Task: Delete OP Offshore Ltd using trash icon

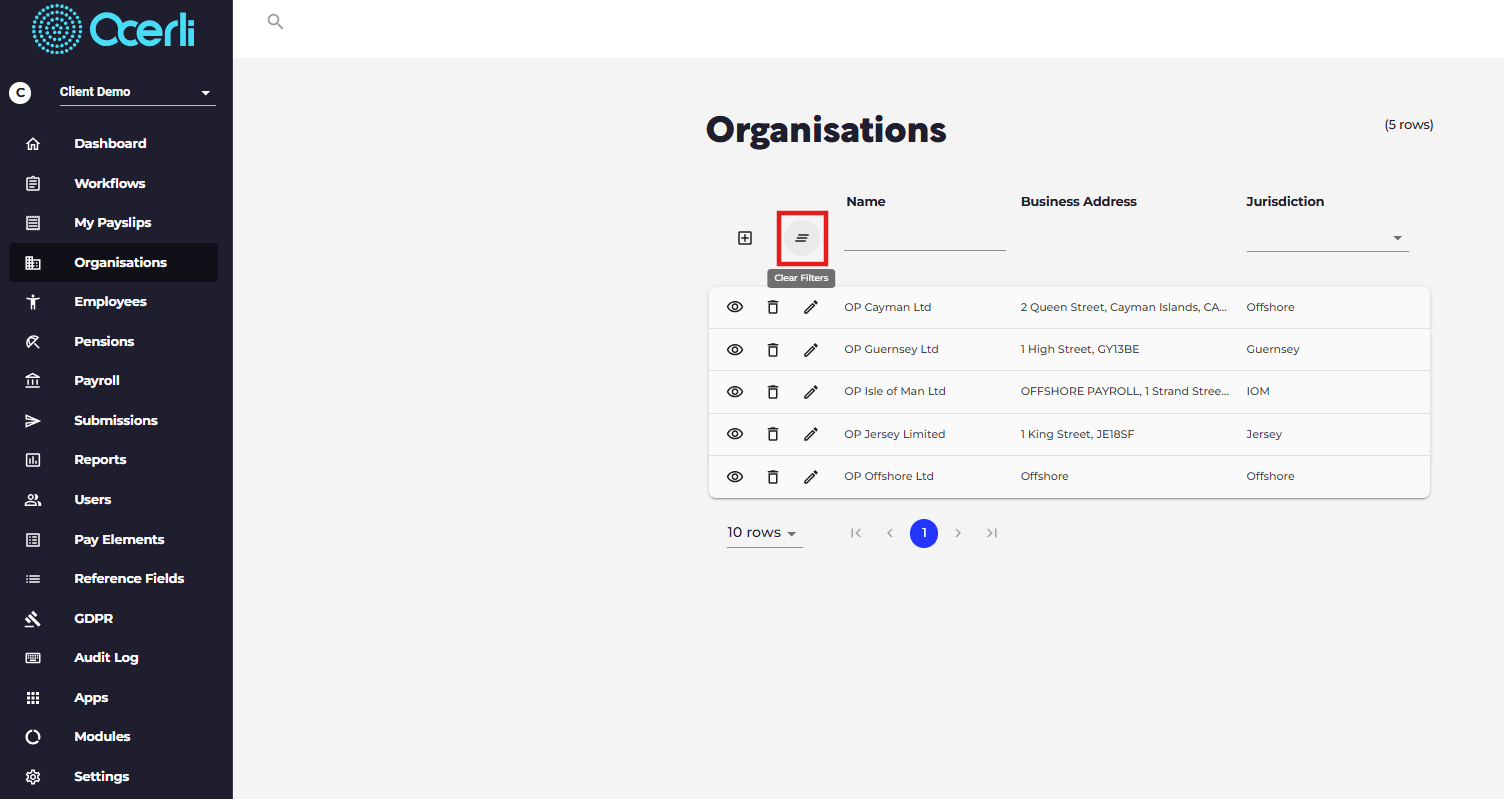Action: pyautogui.click(x=773, y=477)
